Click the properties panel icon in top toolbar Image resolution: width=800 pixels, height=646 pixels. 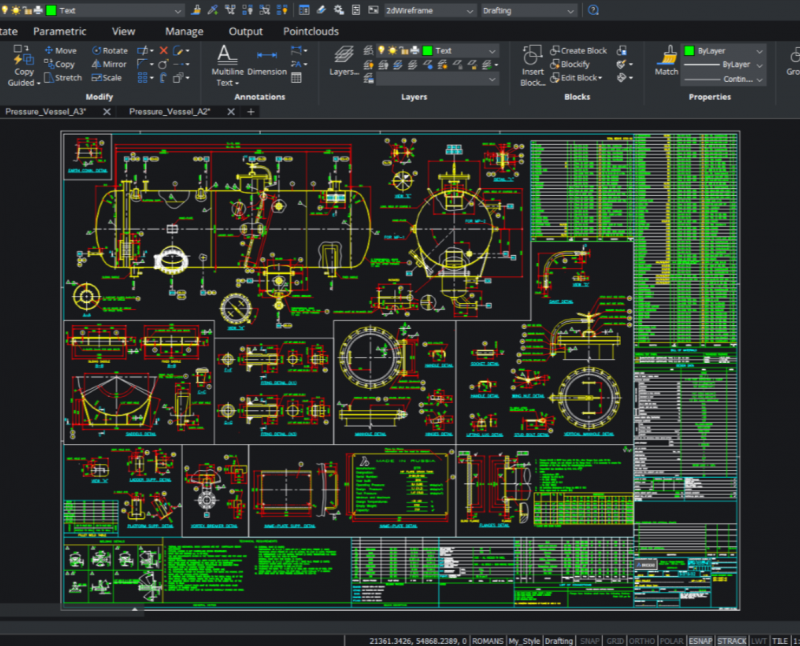pos(304,10)
